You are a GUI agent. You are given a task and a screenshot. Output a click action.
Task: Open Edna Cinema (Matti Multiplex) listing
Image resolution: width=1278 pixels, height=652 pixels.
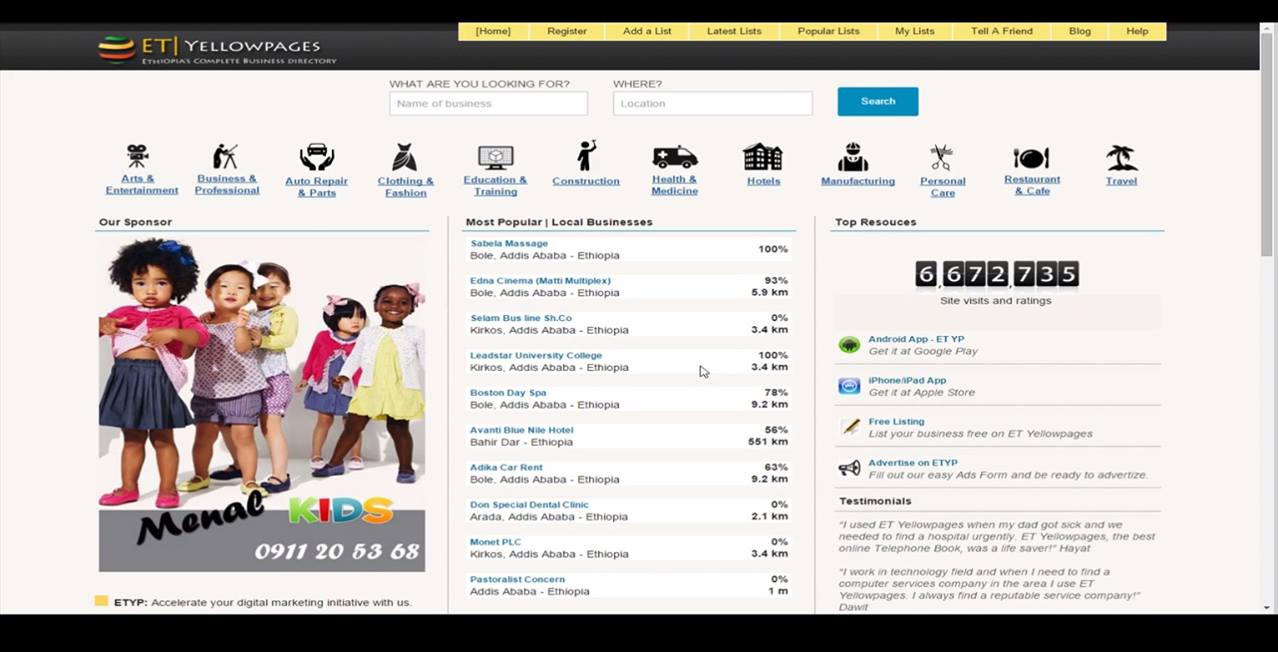[x=540, y=281]
